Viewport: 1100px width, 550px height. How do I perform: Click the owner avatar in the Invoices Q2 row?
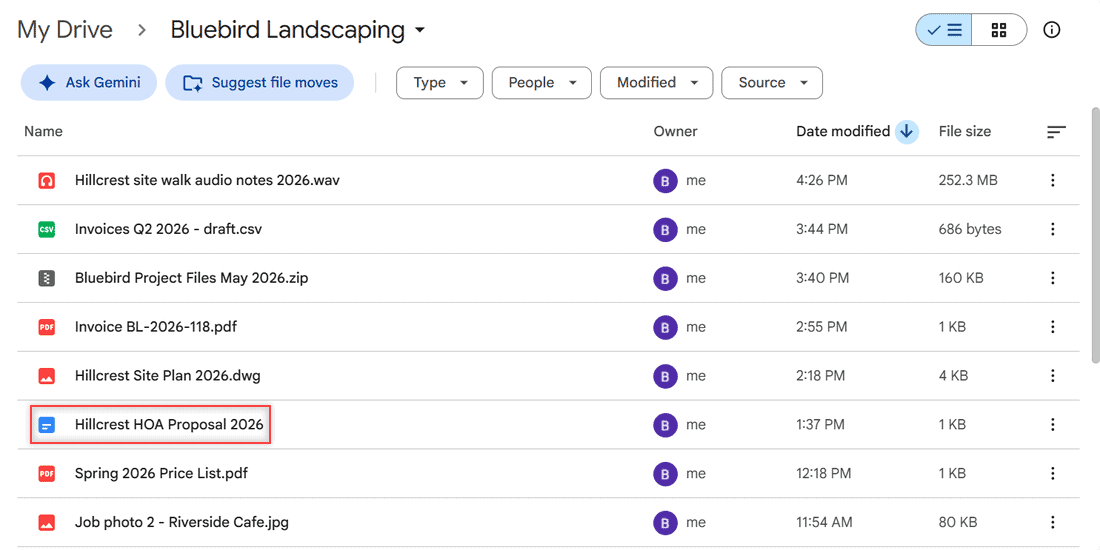[x=665, y=229]
